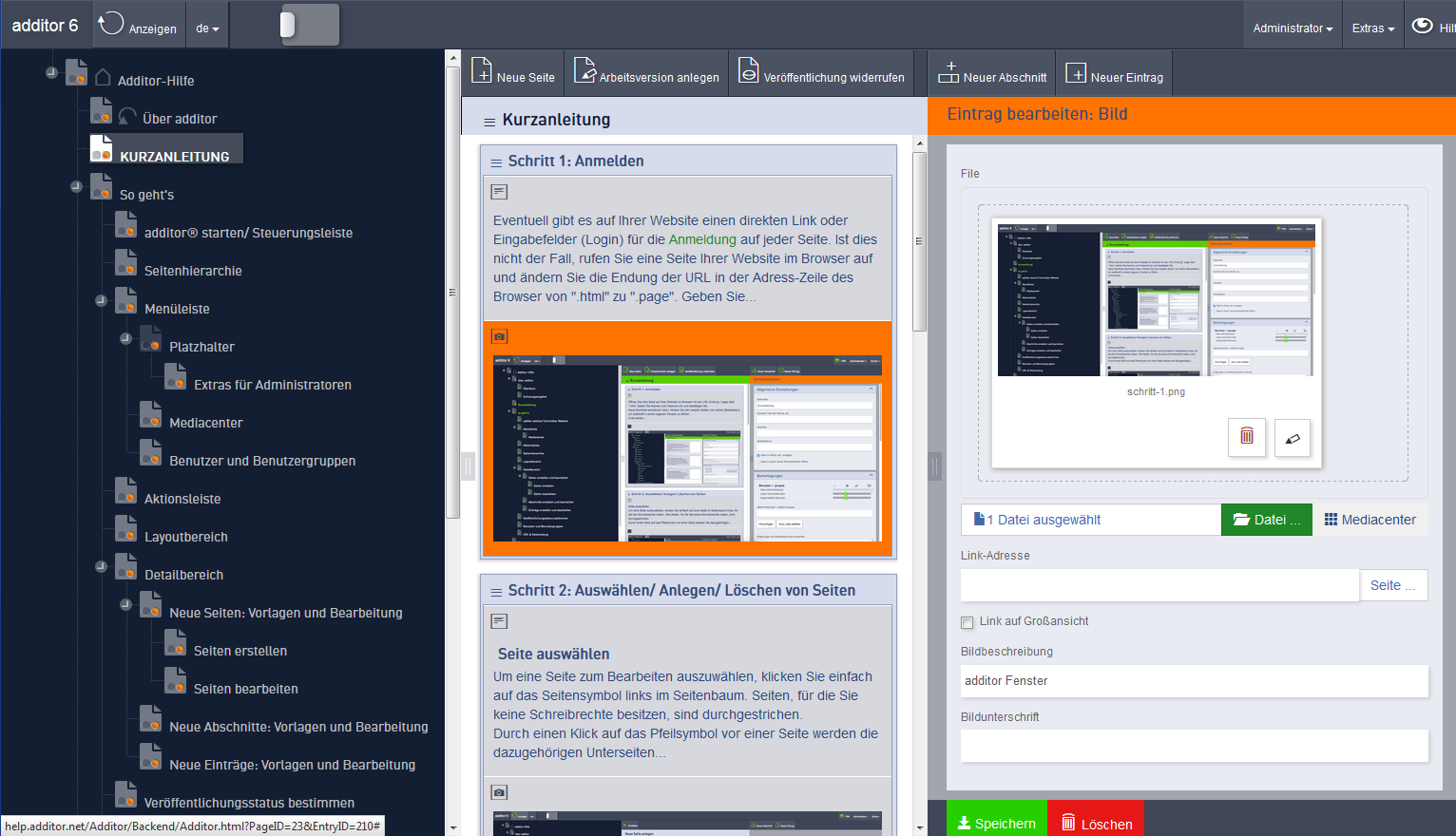Screen dimensions: 1456x836
Task: Click the Neue Seite page icon
Action: coord(482,70)
